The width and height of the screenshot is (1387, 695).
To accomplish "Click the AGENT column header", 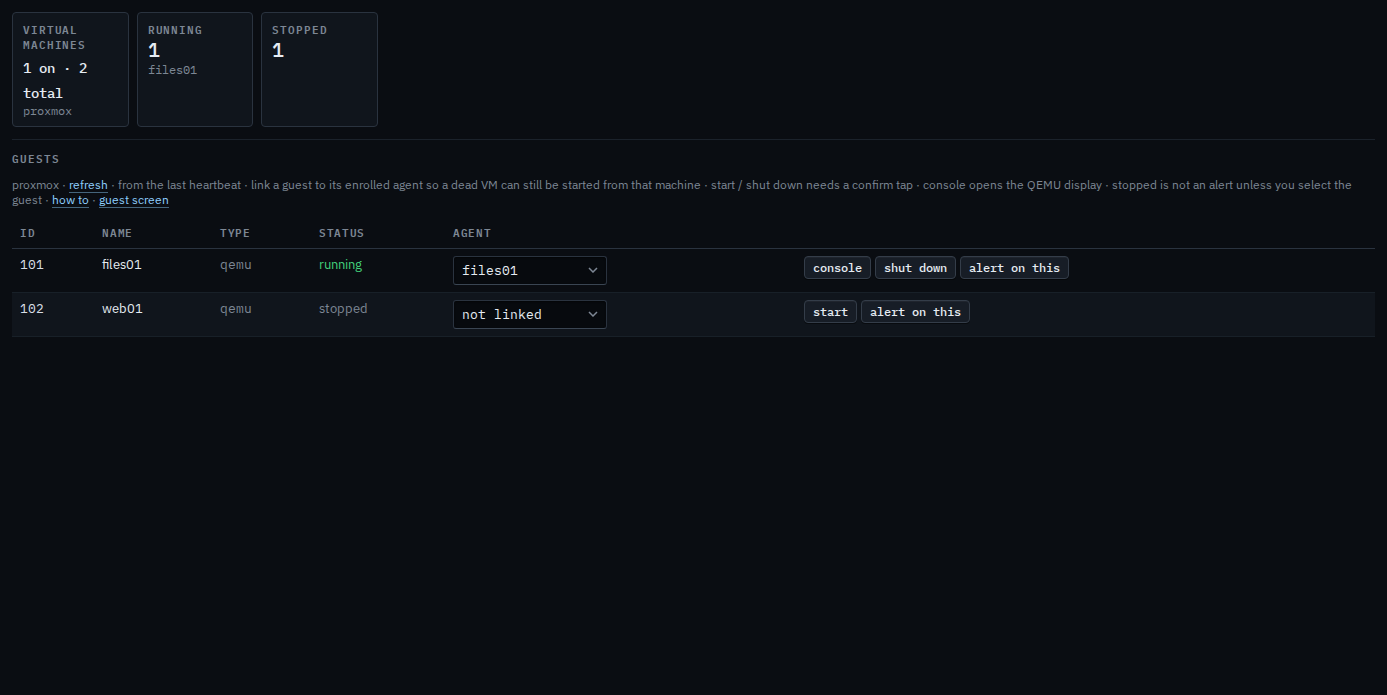I will click(x=472, y=233).
